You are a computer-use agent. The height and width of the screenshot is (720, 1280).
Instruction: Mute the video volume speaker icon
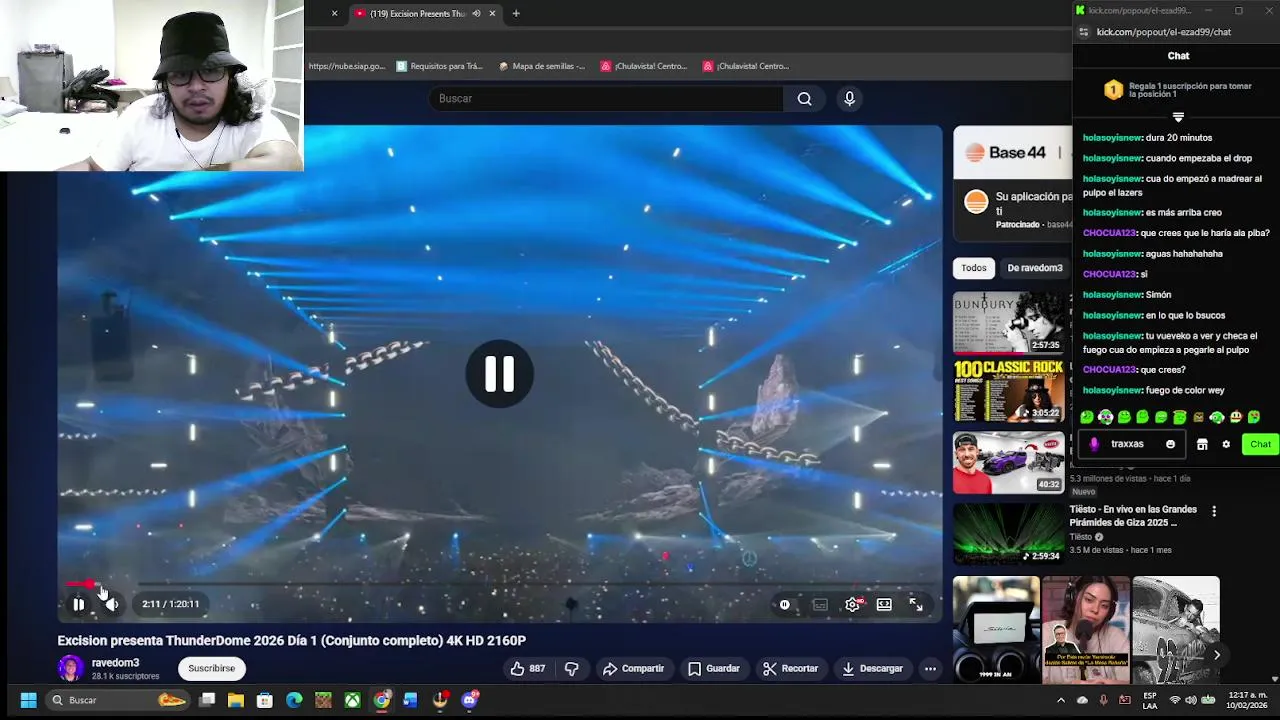(112, 604)
